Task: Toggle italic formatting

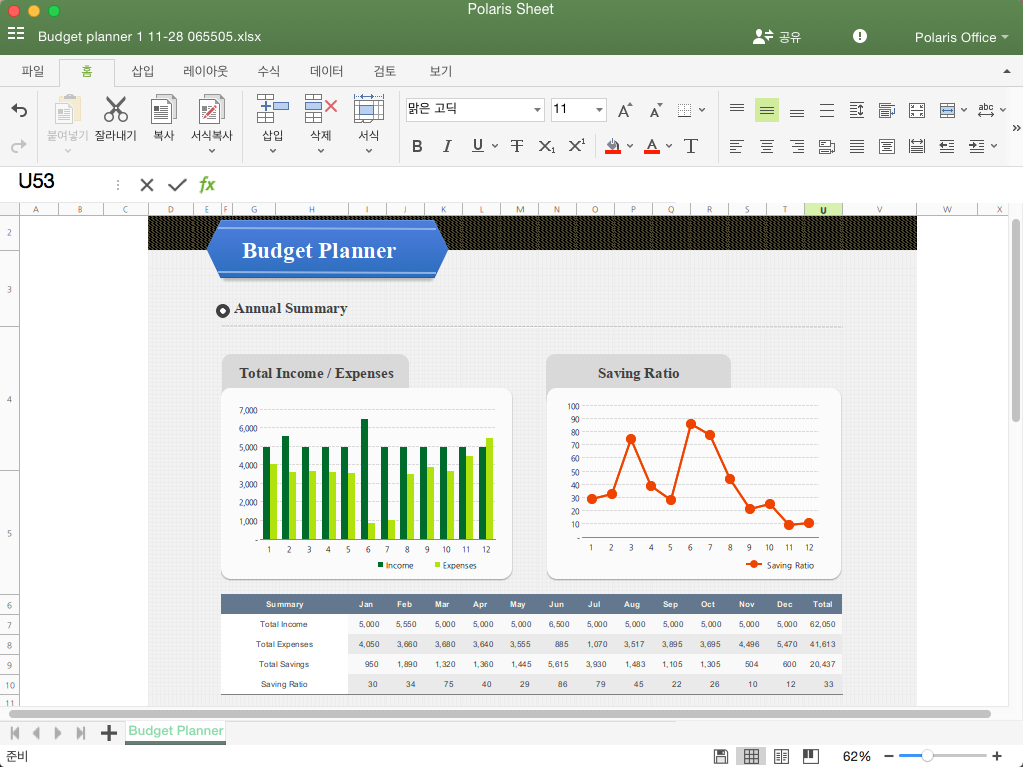Action: pos(447,146)
